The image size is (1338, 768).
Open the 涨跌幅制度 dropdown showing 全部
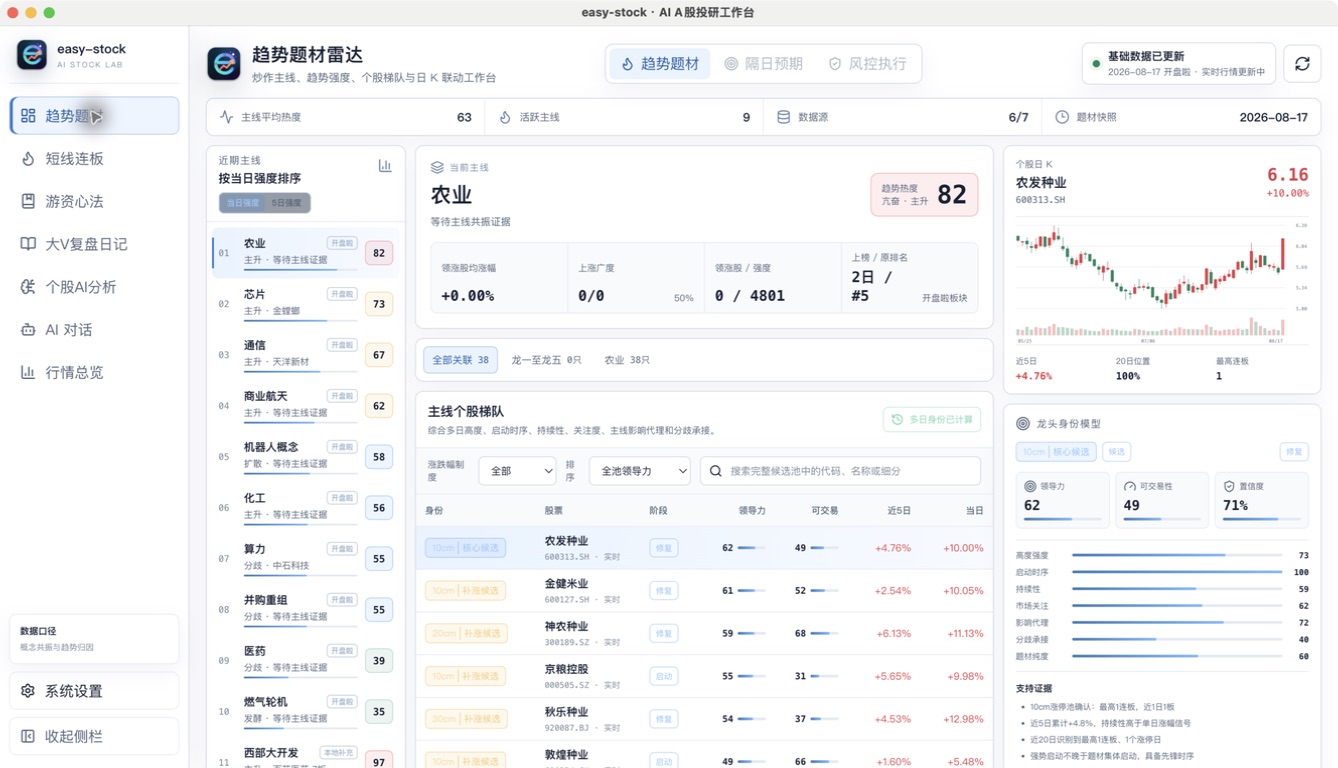pyautogui.click(x=517, y=471)
